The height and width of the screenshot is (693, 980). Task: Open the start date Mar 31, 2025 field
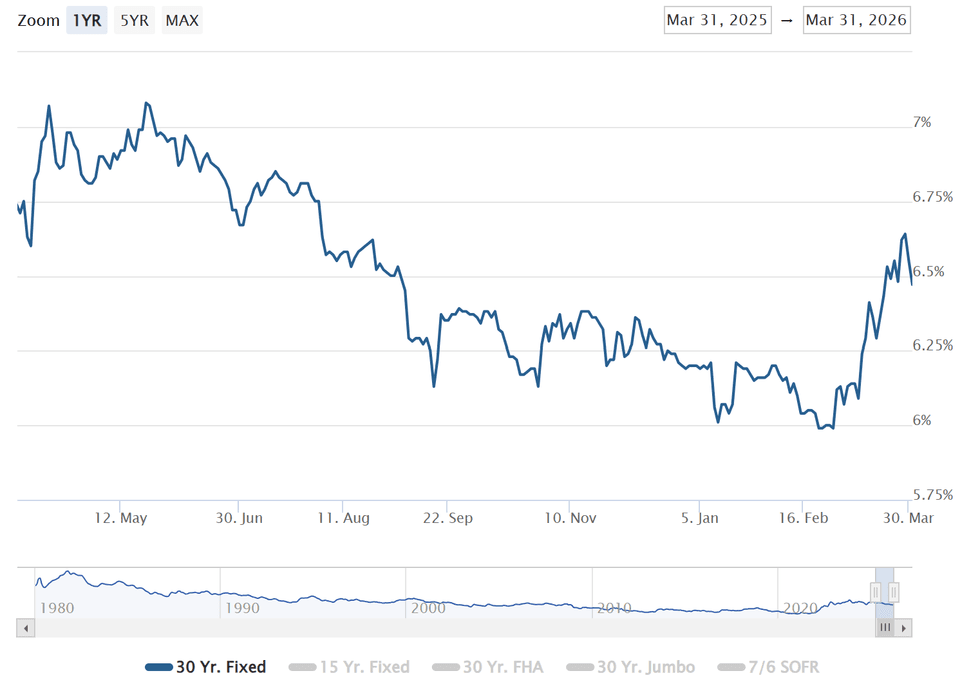click(717, 20)
